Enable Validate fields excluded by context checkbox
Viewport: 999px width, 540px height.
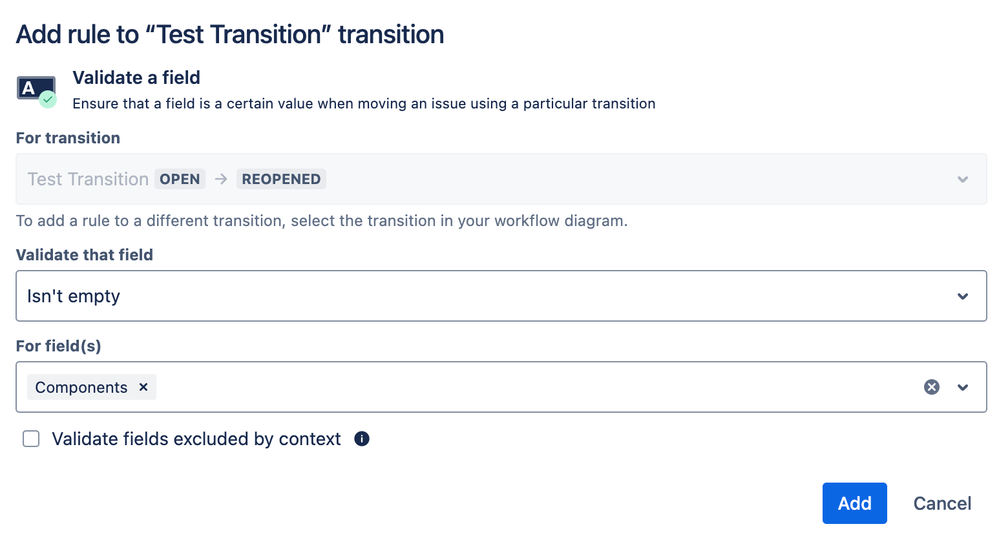31,439
